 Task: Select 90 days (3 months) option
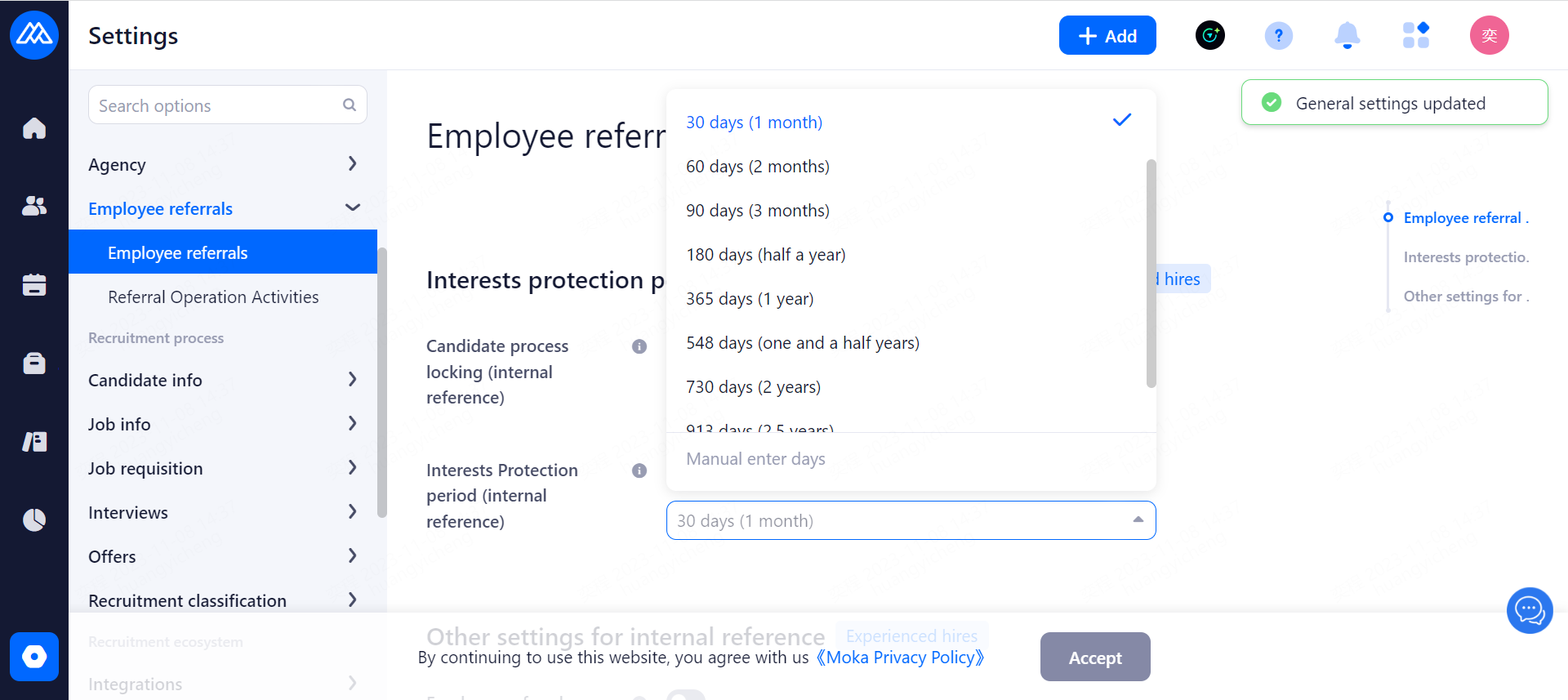(x=757, y=211)
